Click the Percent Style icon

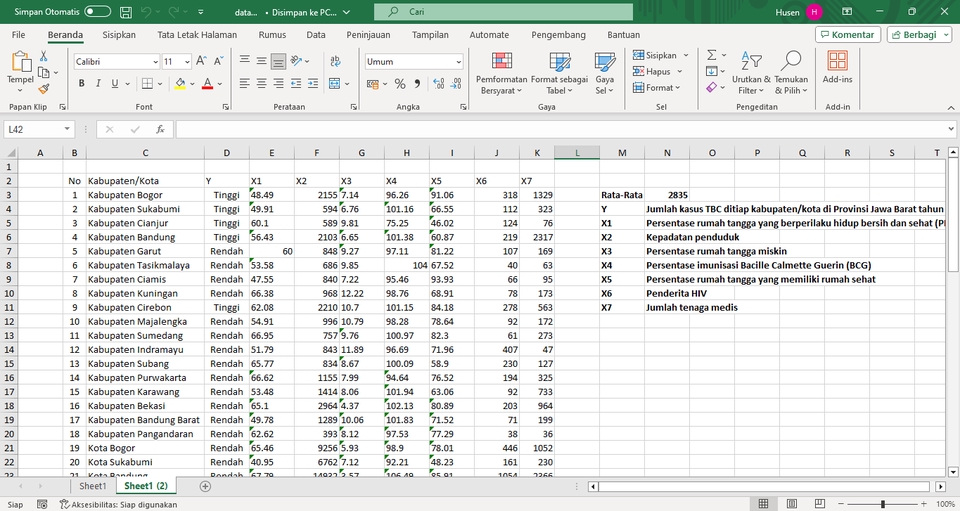pos(400,84)
